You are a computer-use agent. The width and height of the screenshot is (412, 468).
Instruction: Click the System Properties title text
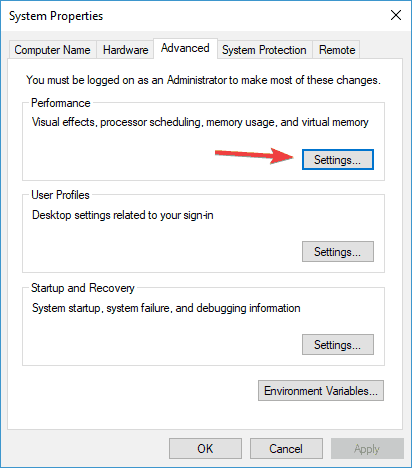pyautogui.click(x=56, y=16)
